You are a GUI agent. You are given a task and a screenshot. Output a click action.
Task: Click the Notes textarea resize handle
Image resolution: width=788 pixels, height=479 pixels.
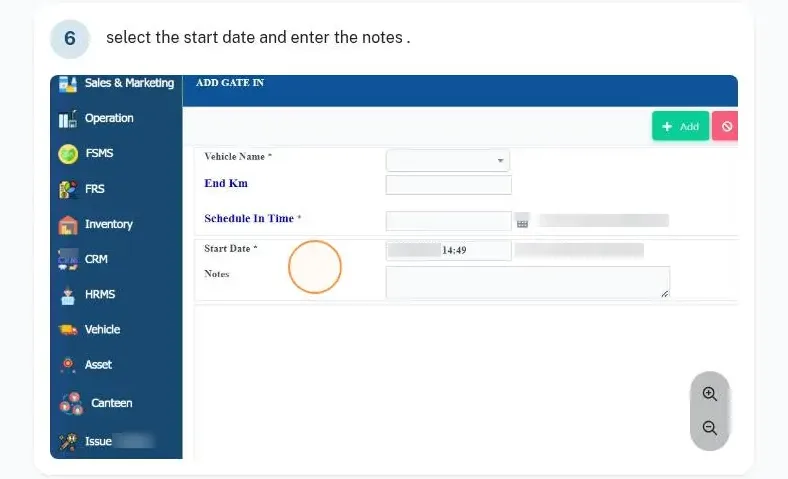[665, 294]
